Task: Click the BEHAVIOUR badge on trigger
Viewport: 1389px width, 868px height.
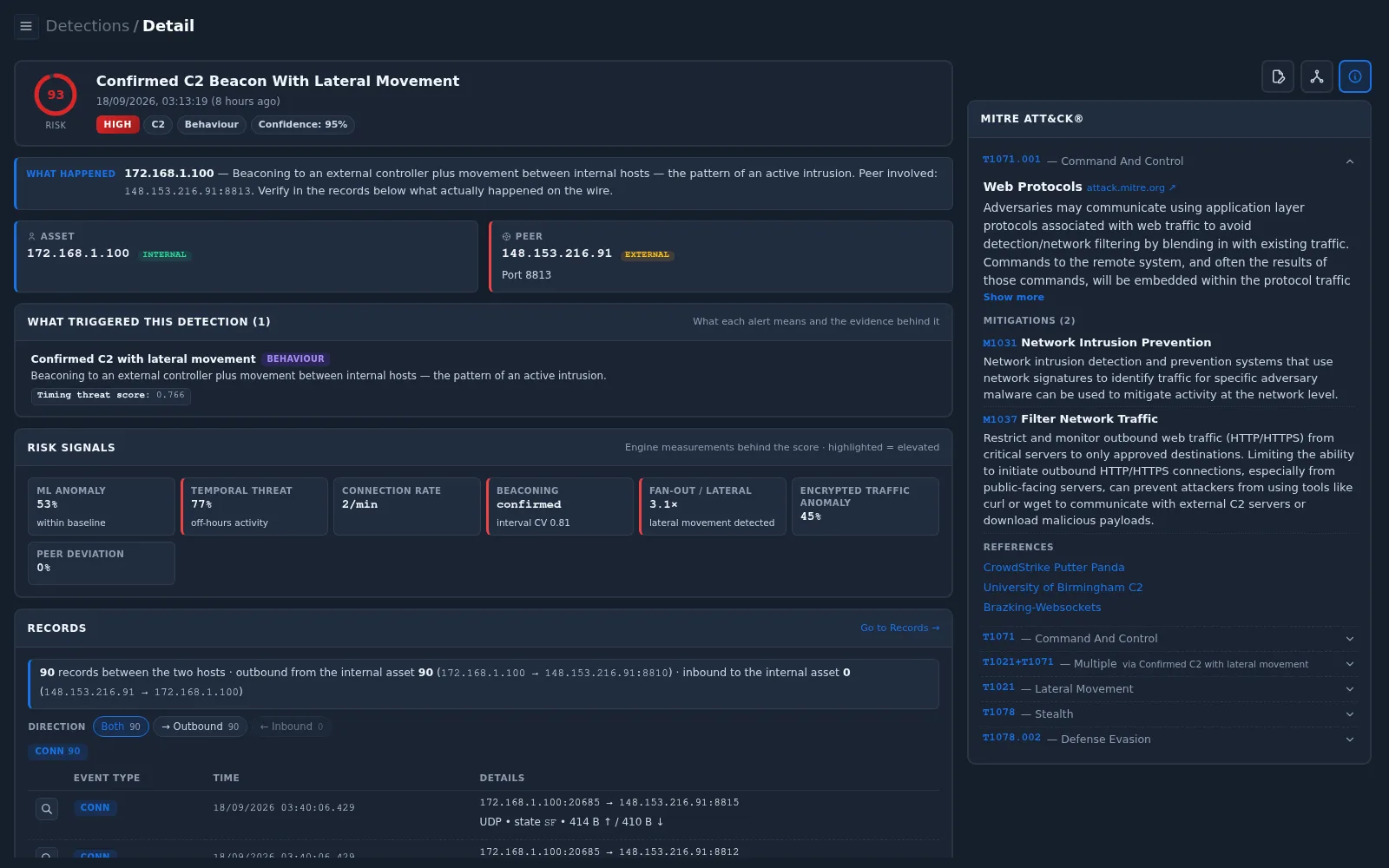Action: 295,358
